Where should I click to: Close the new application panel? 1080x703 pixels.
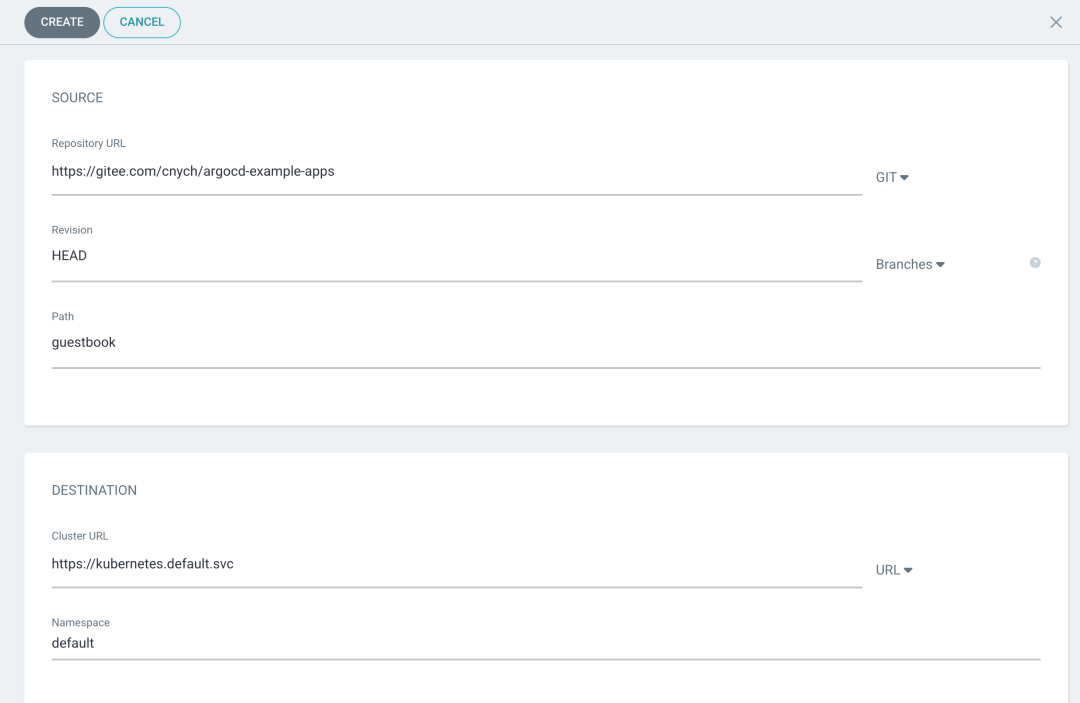coord(1056,22)
